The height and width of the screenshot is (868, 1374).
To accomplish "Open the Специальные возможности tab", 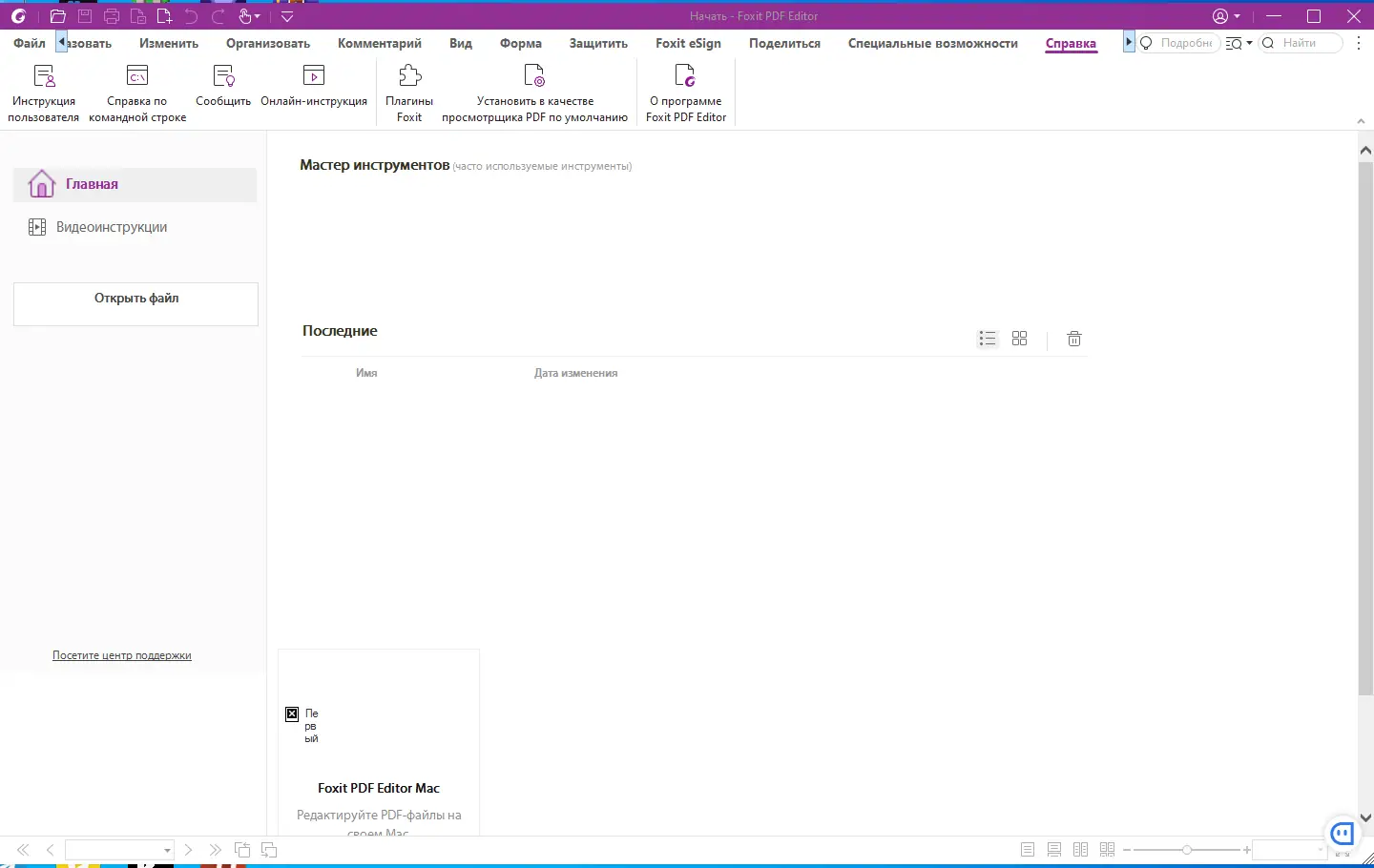I will click(933, 44).
